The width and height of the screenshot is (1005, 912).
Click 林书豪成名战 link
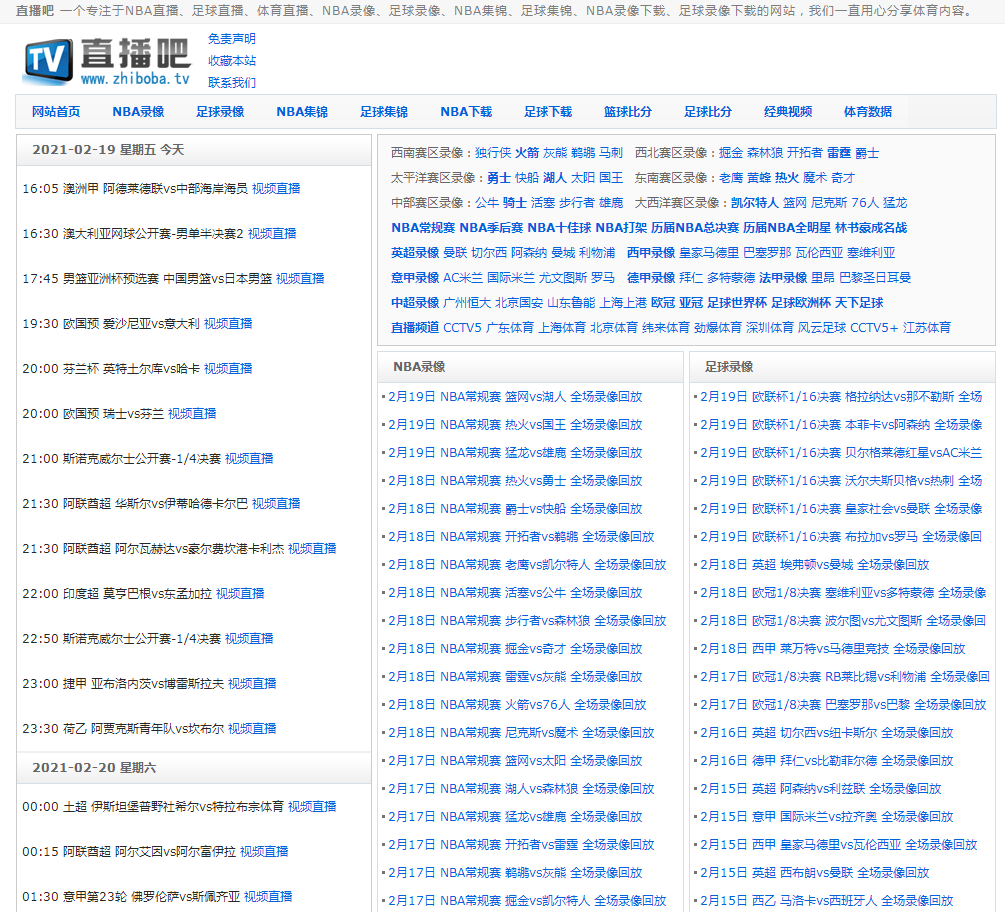(871, 228)
